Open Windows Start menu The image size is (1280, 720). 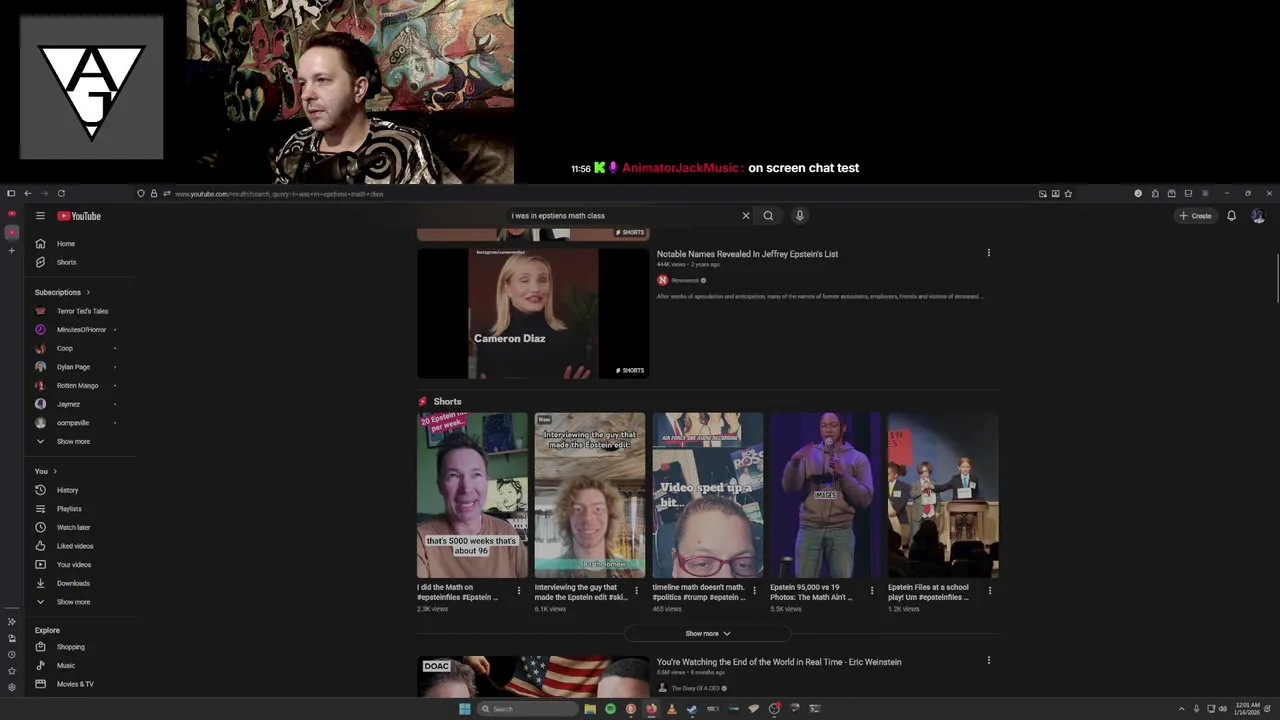click(x=465, y=709)
